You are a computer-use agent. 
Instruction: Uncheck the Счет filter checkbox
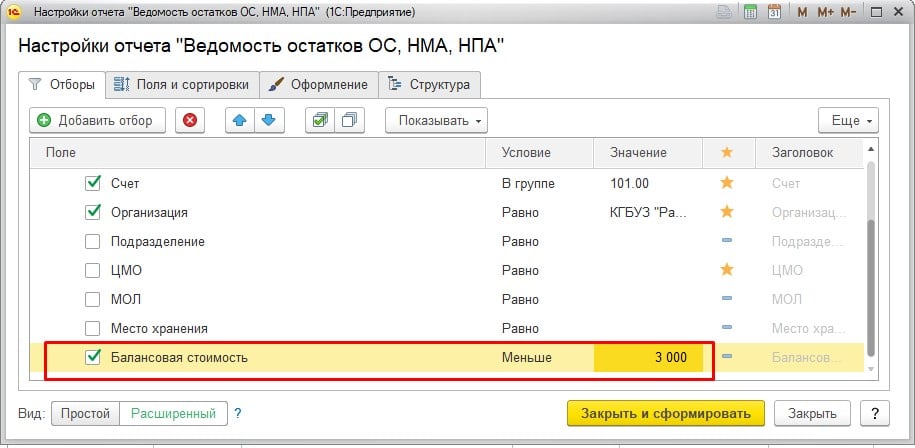[x=94, y=184]
